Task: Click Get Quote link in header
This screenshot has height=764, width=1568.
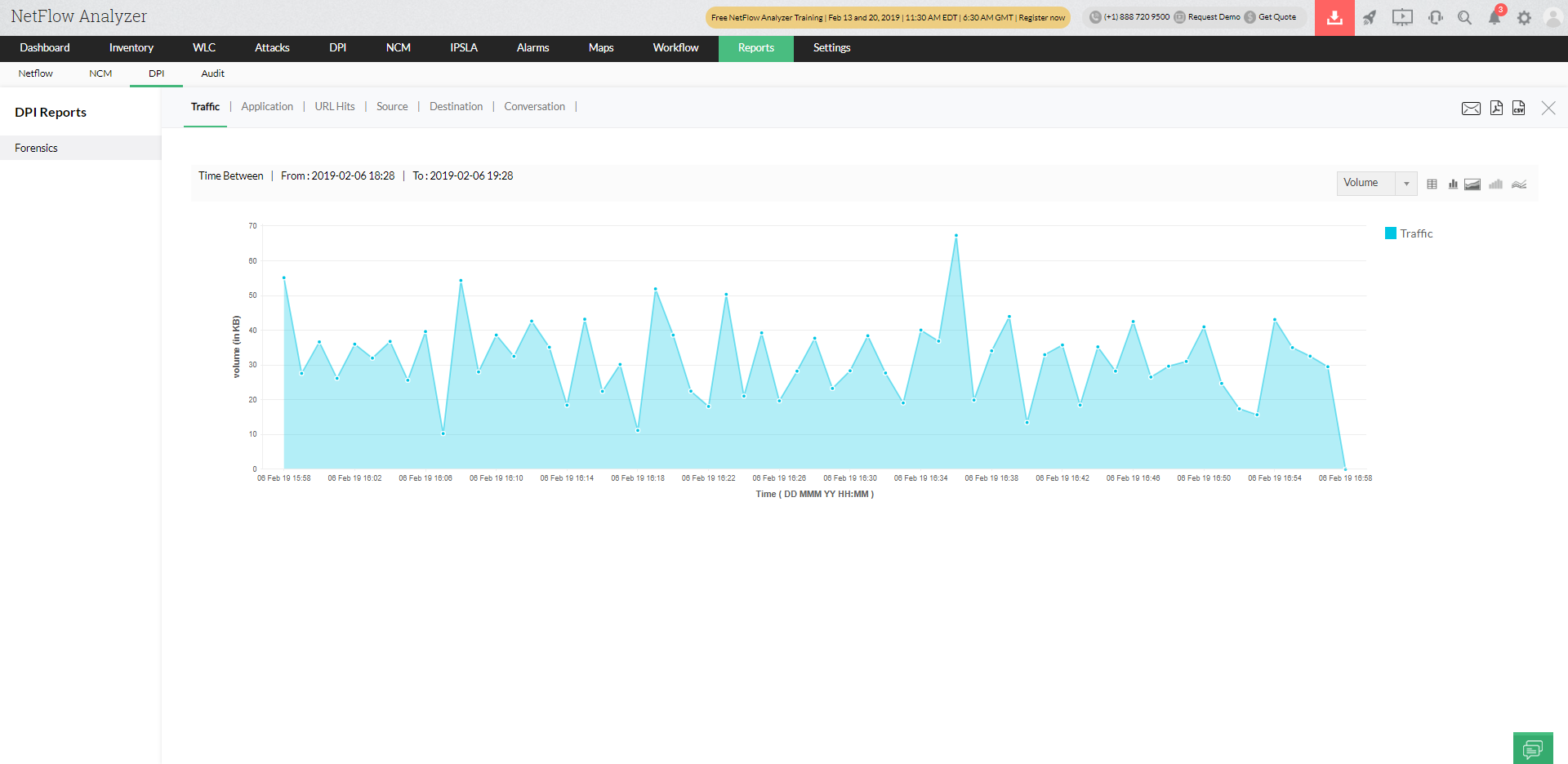Action: point(1276,17)
